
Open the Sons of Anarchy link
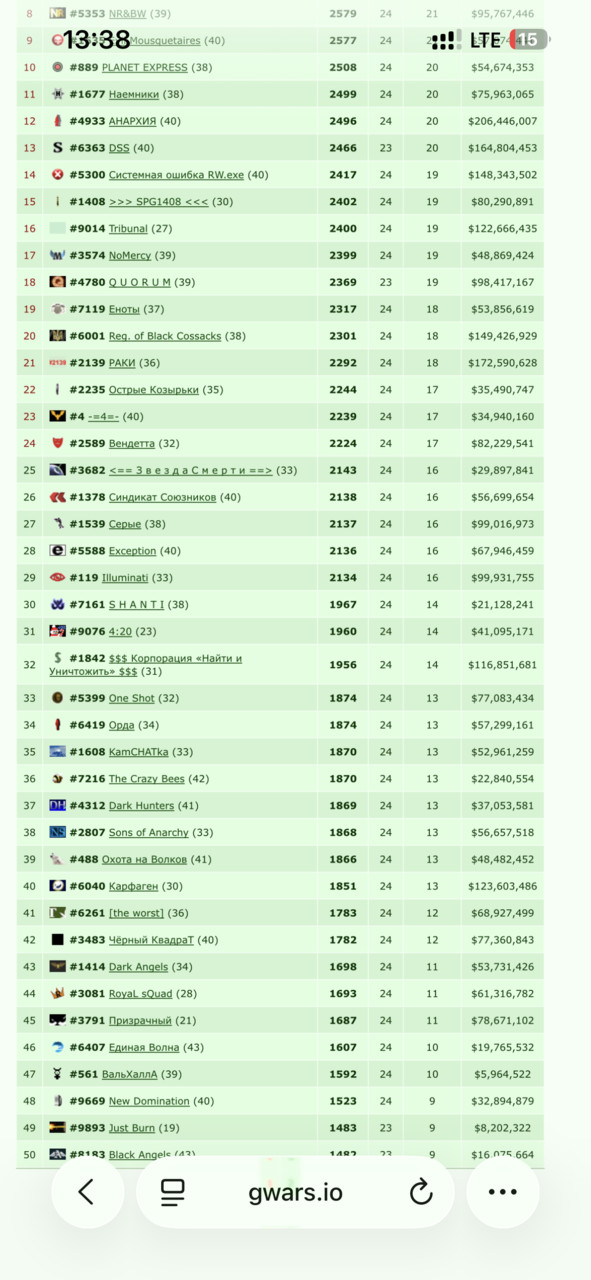(149, 832)
